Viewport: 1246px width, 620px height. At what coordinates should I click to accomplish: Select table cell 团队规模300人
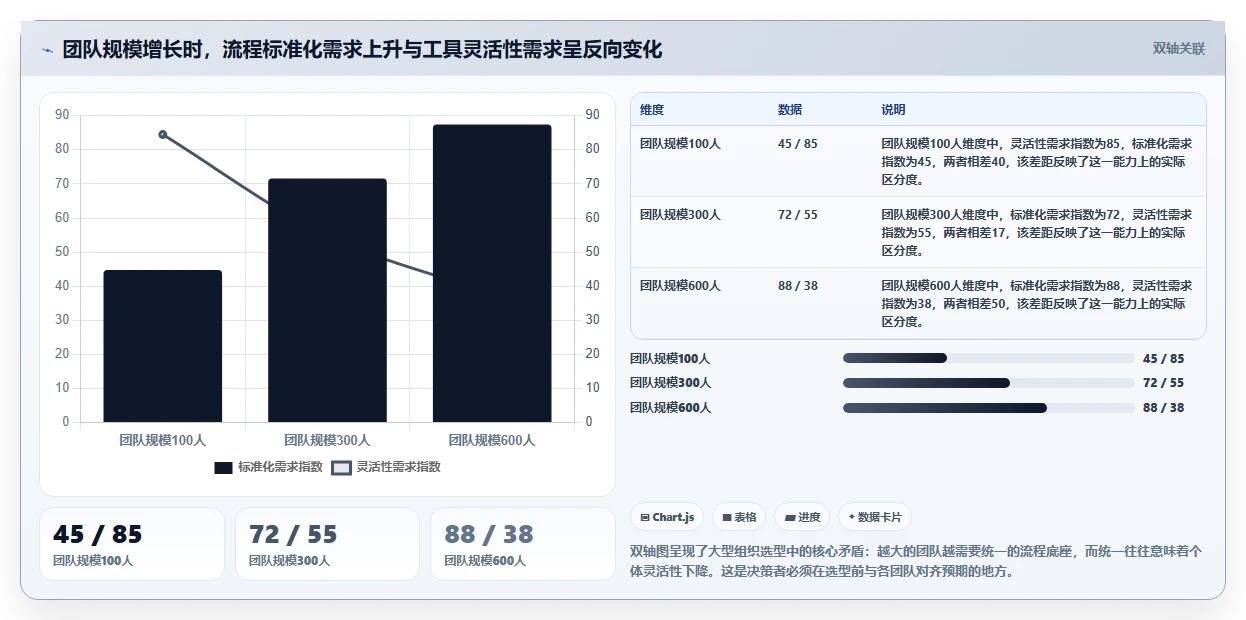680,215
